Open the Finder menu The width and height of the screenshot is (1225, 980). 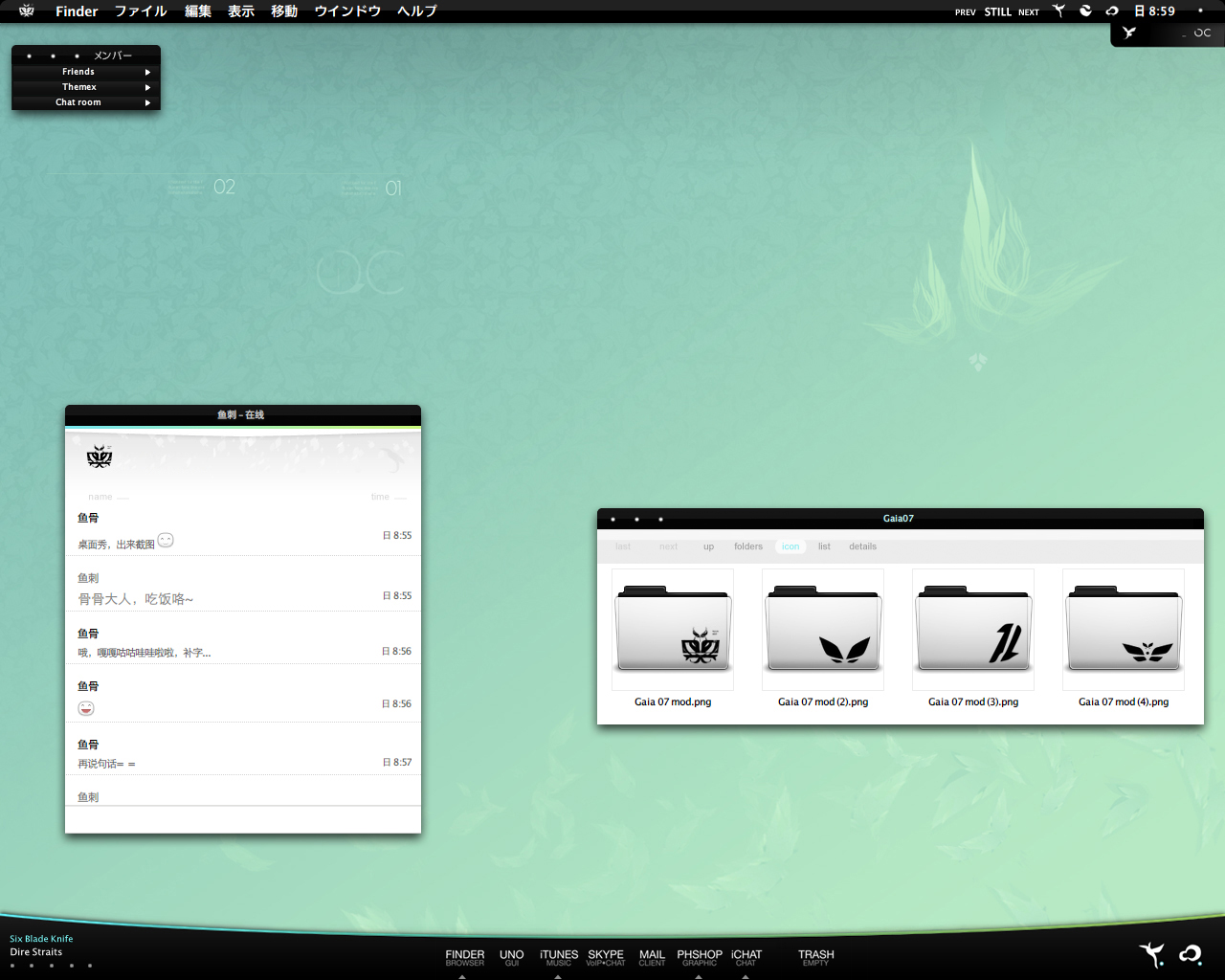tap(77, 11)
